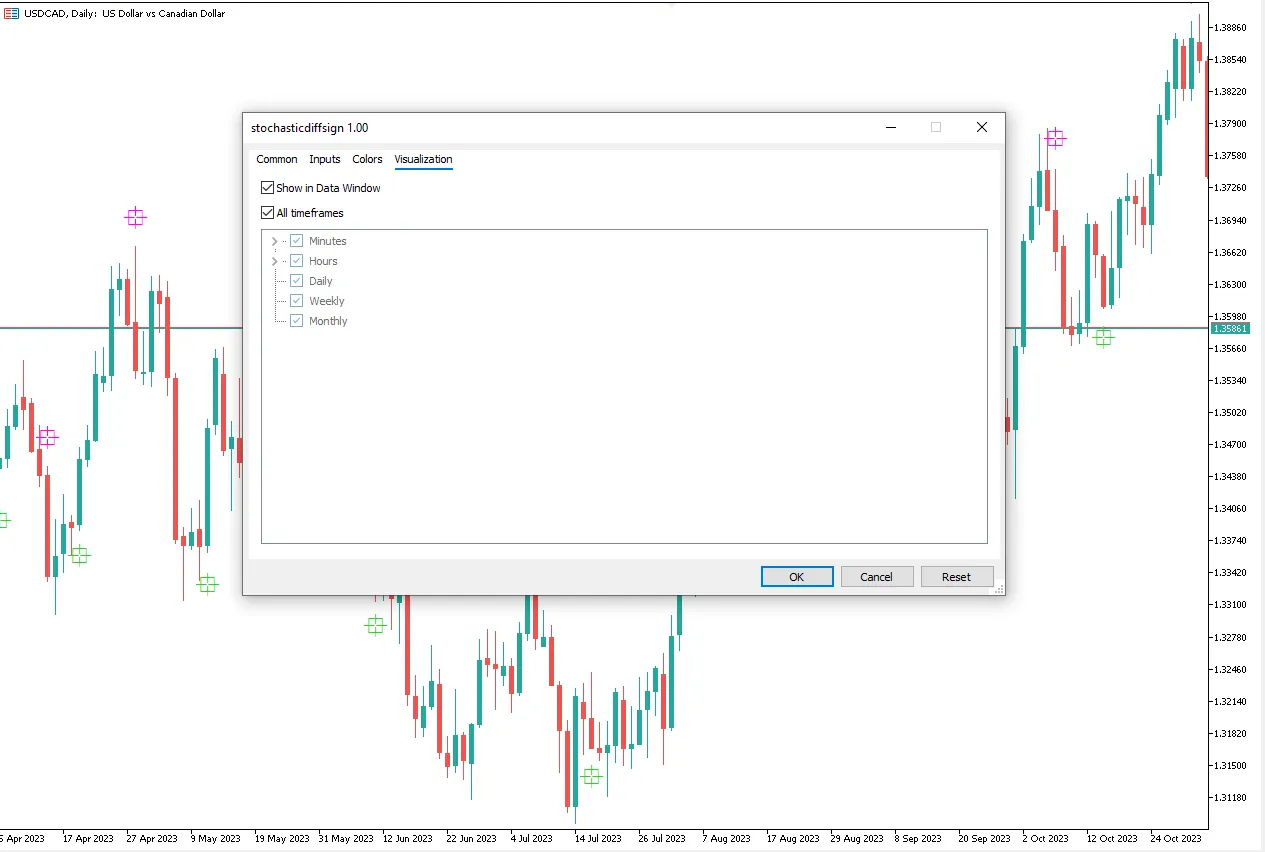Click the 1.38860 price axis label
The width and height of the screenshot is (1265, 852).
(1229, 27)
